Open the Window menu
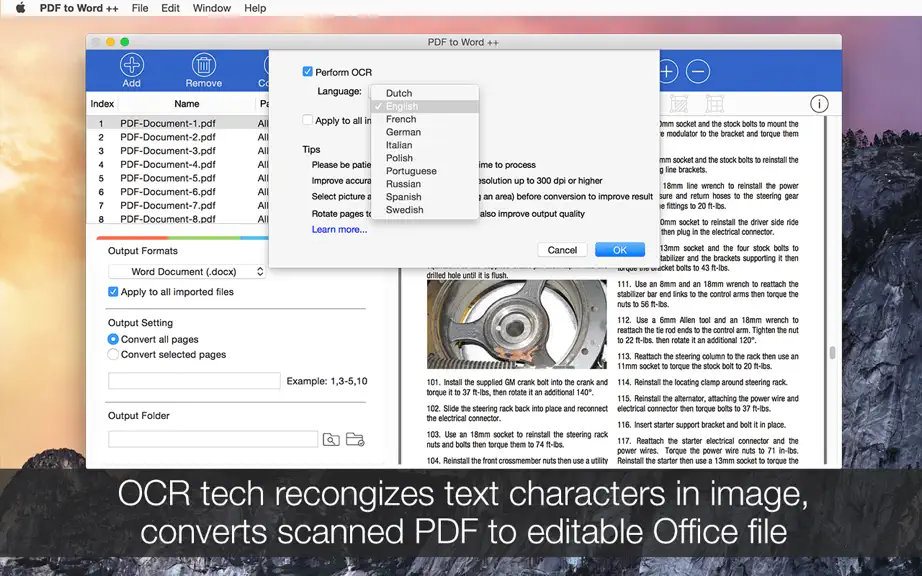The width and height of the screenshot is (922, 576). click(212, 8)
